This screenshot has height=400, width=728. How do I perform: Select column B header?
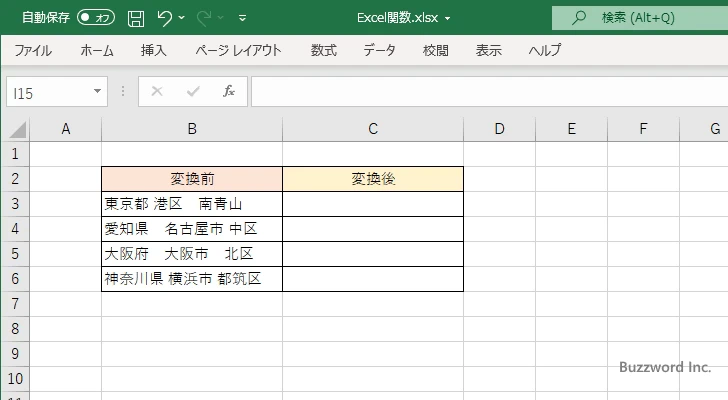tap(192, 129)
